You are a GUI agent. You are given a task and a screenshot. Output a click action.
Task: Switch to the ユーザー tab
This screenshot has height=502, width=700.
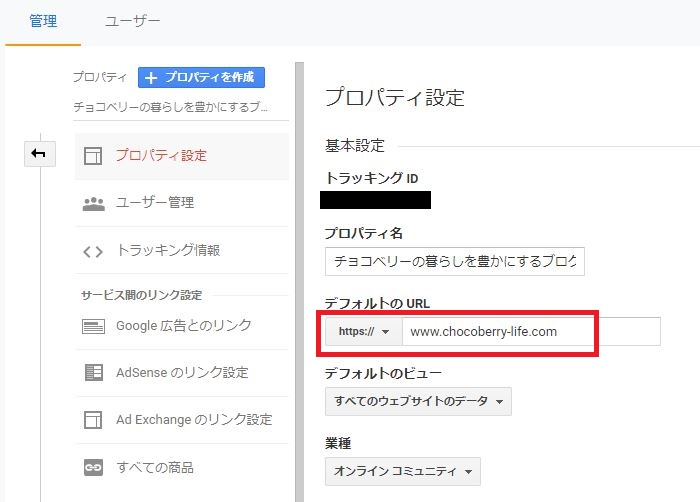(x=132, y=21)
